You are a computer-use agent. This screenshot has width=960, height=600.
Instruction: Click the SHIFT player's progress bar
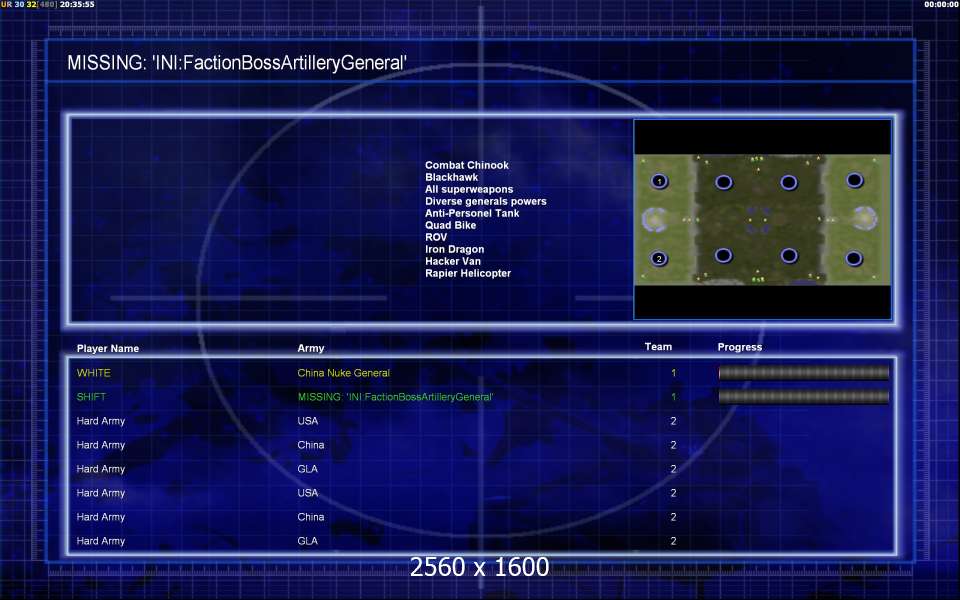803,397
